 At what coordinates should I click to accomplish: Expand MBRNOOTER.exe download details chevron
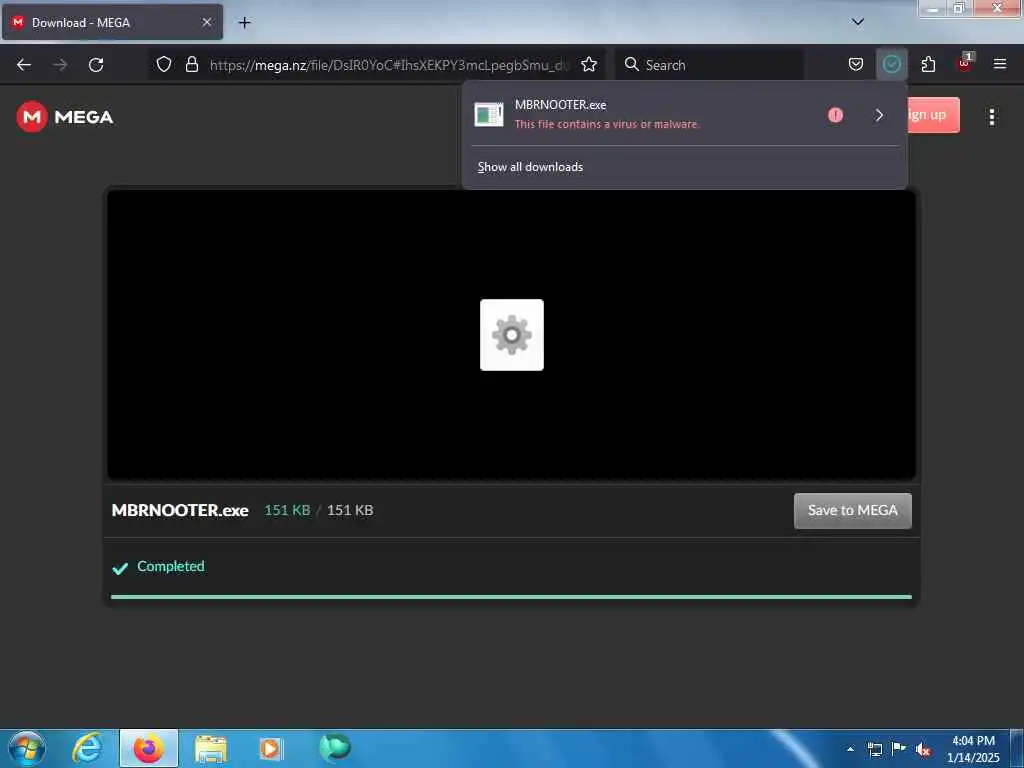[879, 115]
